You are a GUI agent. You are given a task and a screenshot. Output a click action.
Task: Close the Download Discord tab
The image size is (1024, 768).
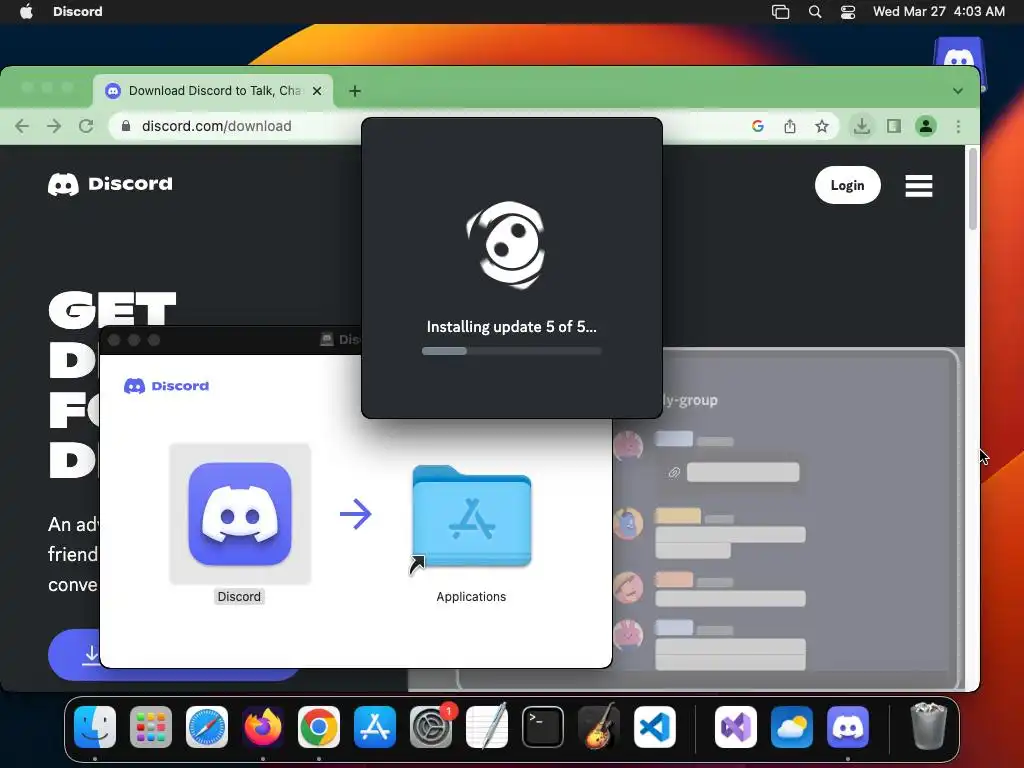(317, 91)
